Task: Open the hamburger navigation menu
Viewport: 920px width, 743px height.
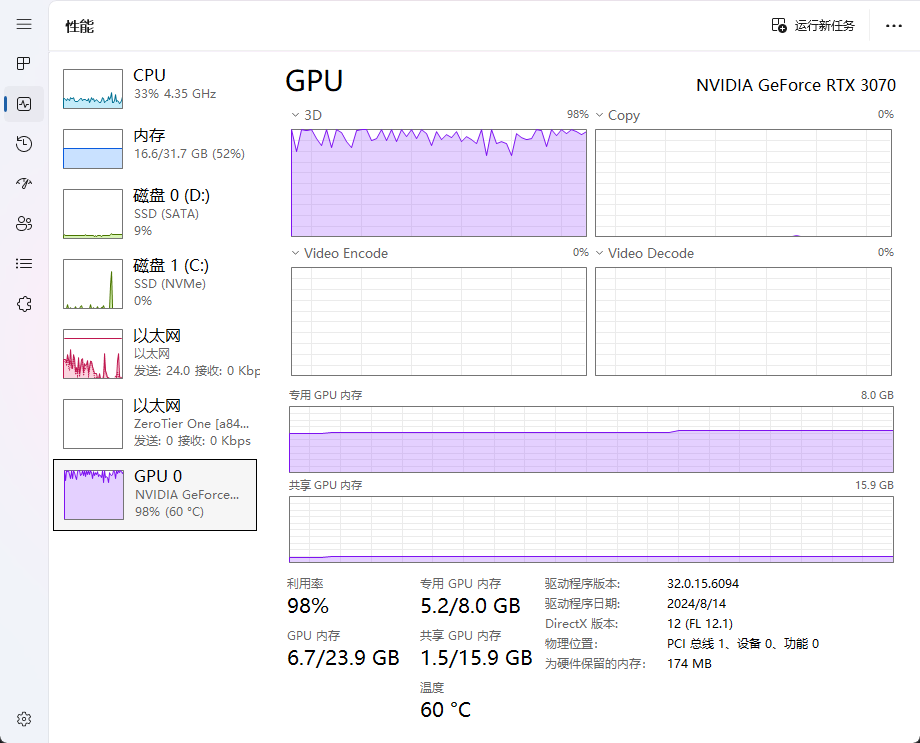Action: [x=24, y=24]
